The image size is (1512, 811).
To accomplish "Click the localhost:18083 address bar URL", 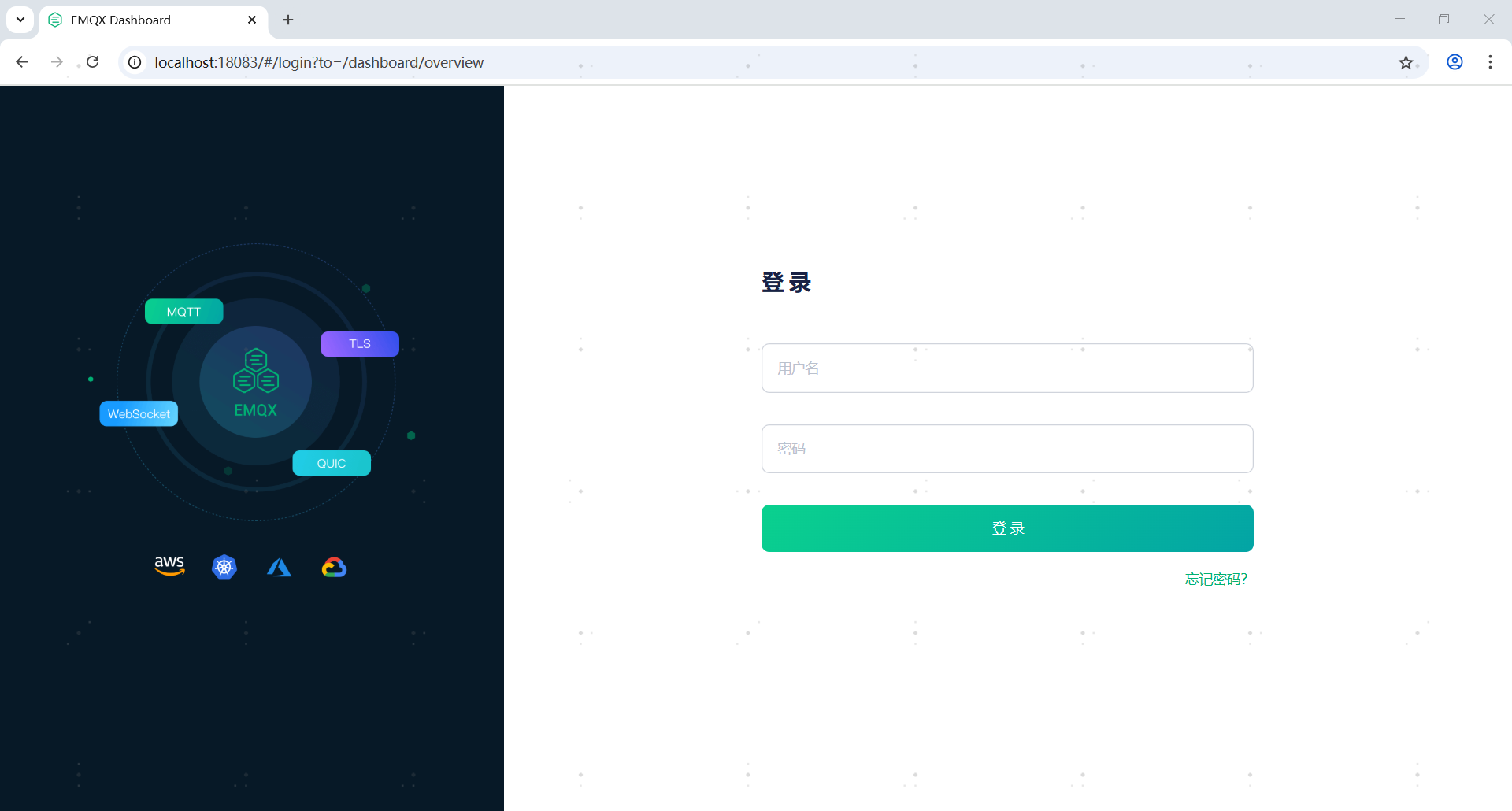I will click(319, 62).
